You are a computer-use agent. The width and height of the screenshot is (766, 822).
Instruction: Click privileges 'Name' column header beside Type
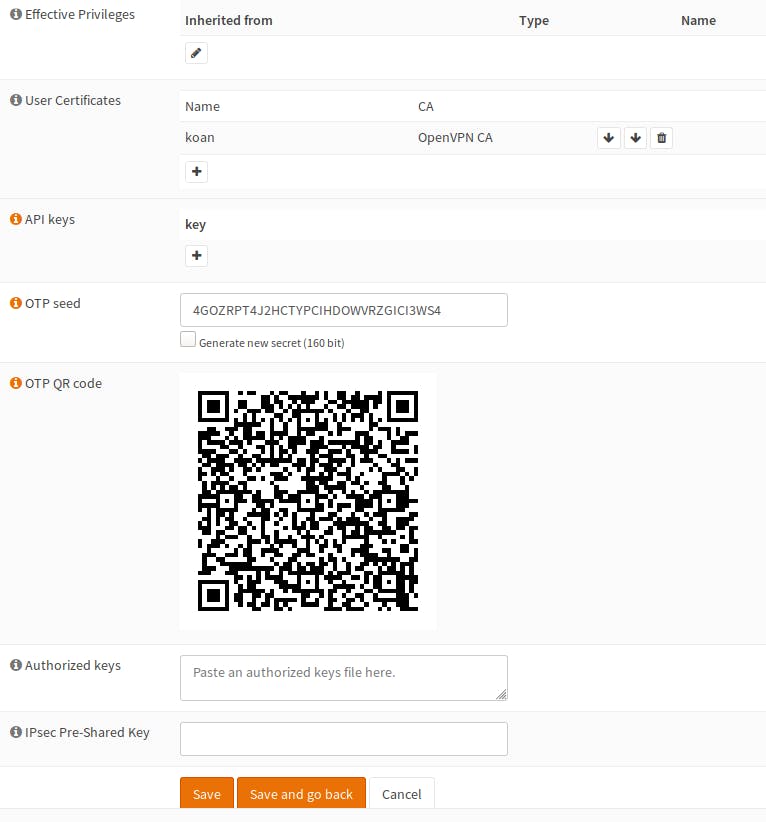(x=698, y=20)
